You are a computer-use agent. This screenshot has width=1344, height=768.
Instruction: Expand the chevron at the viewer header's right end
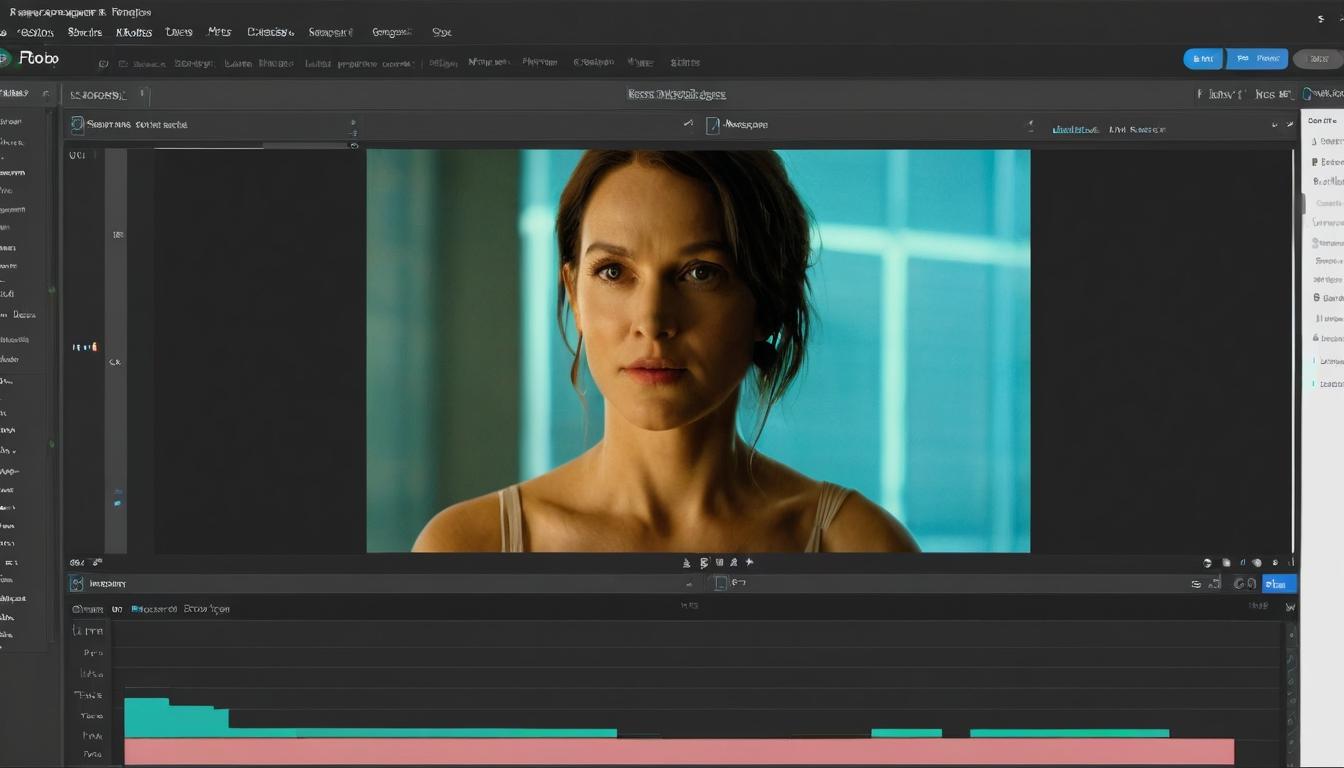[x=1290, y=126]
